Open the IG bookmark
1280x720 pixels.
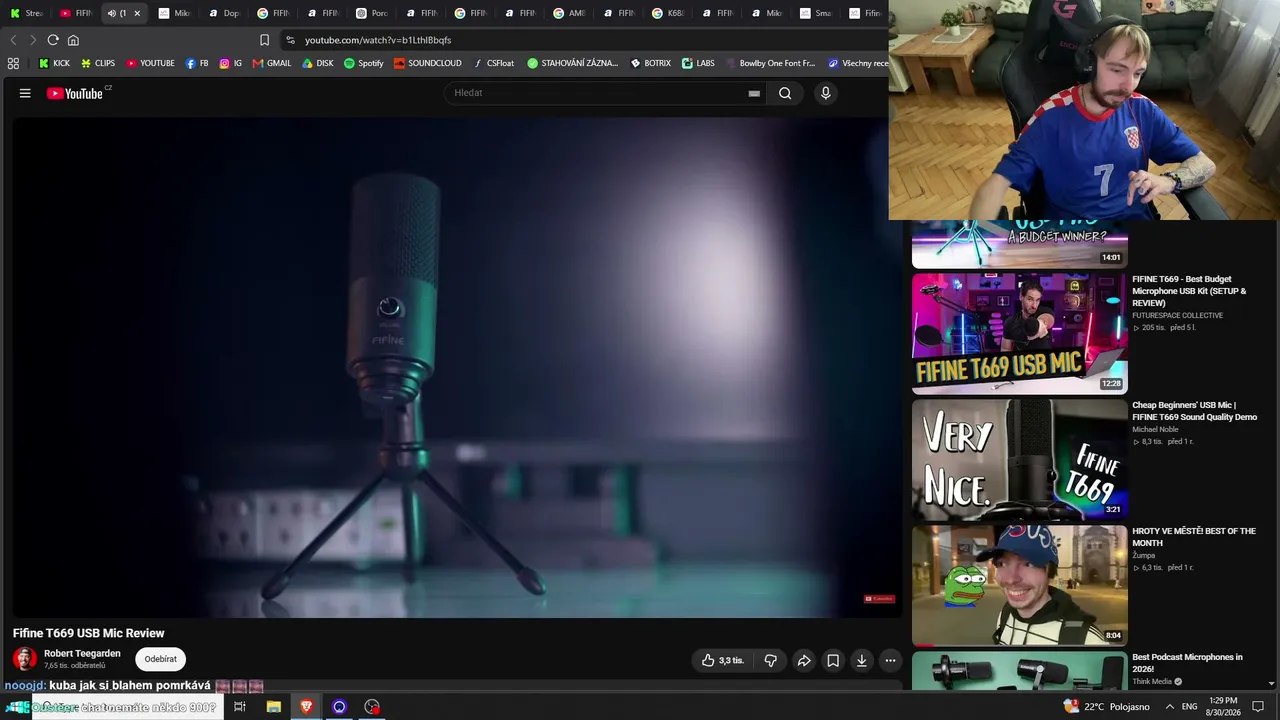coord(231,63)
